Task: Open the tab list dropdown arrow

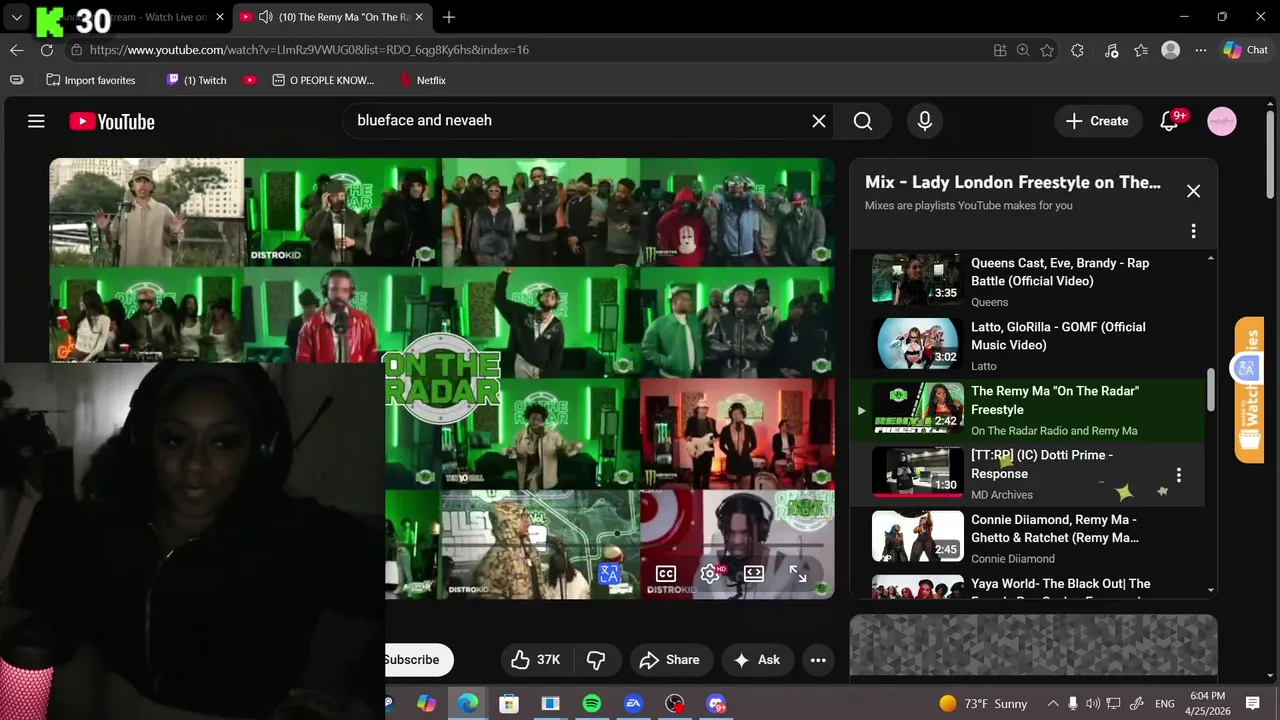Action: click(x=17, y=17)
